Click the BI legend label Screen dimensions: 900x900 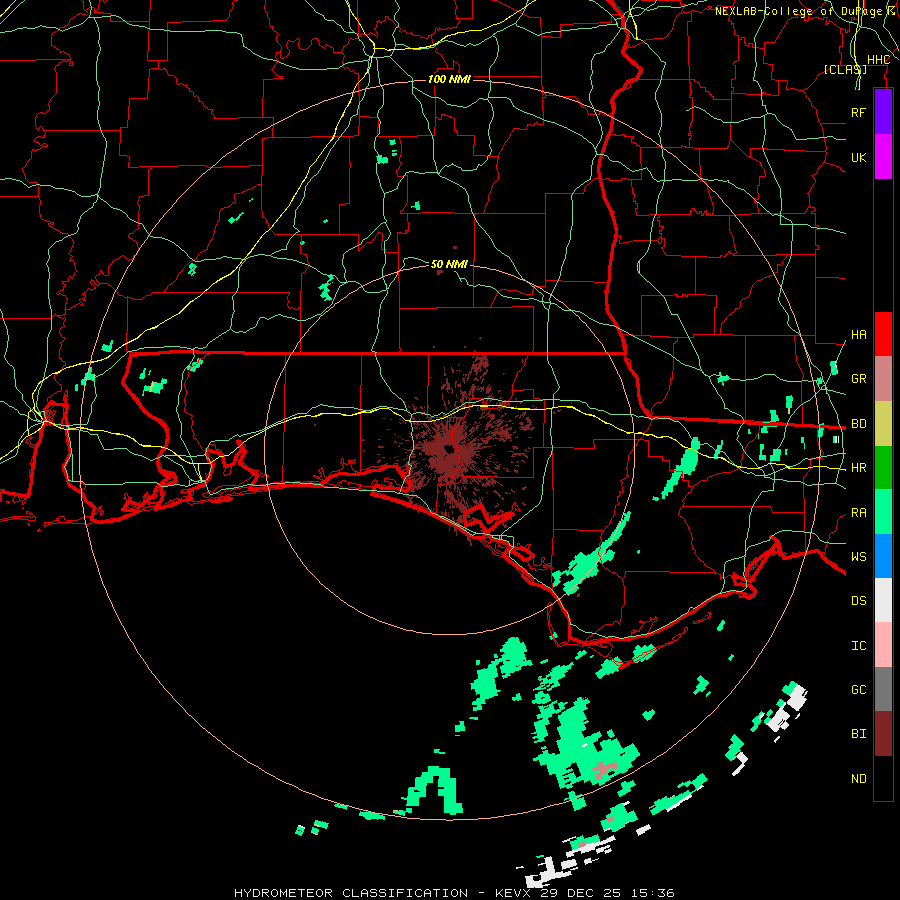click(x=858, y=734)
